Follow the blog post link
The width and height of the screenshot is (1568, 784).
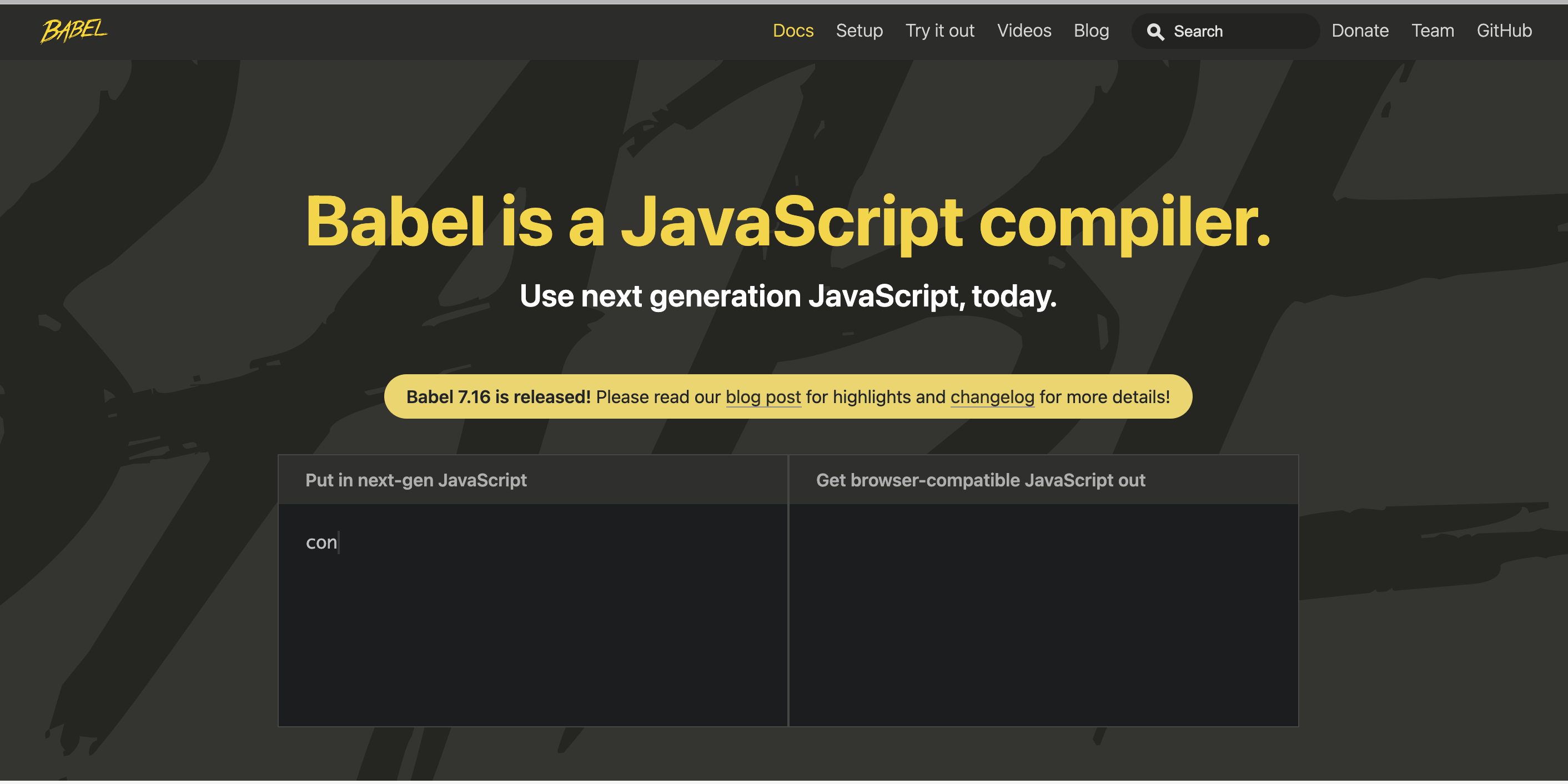point(763,397)
